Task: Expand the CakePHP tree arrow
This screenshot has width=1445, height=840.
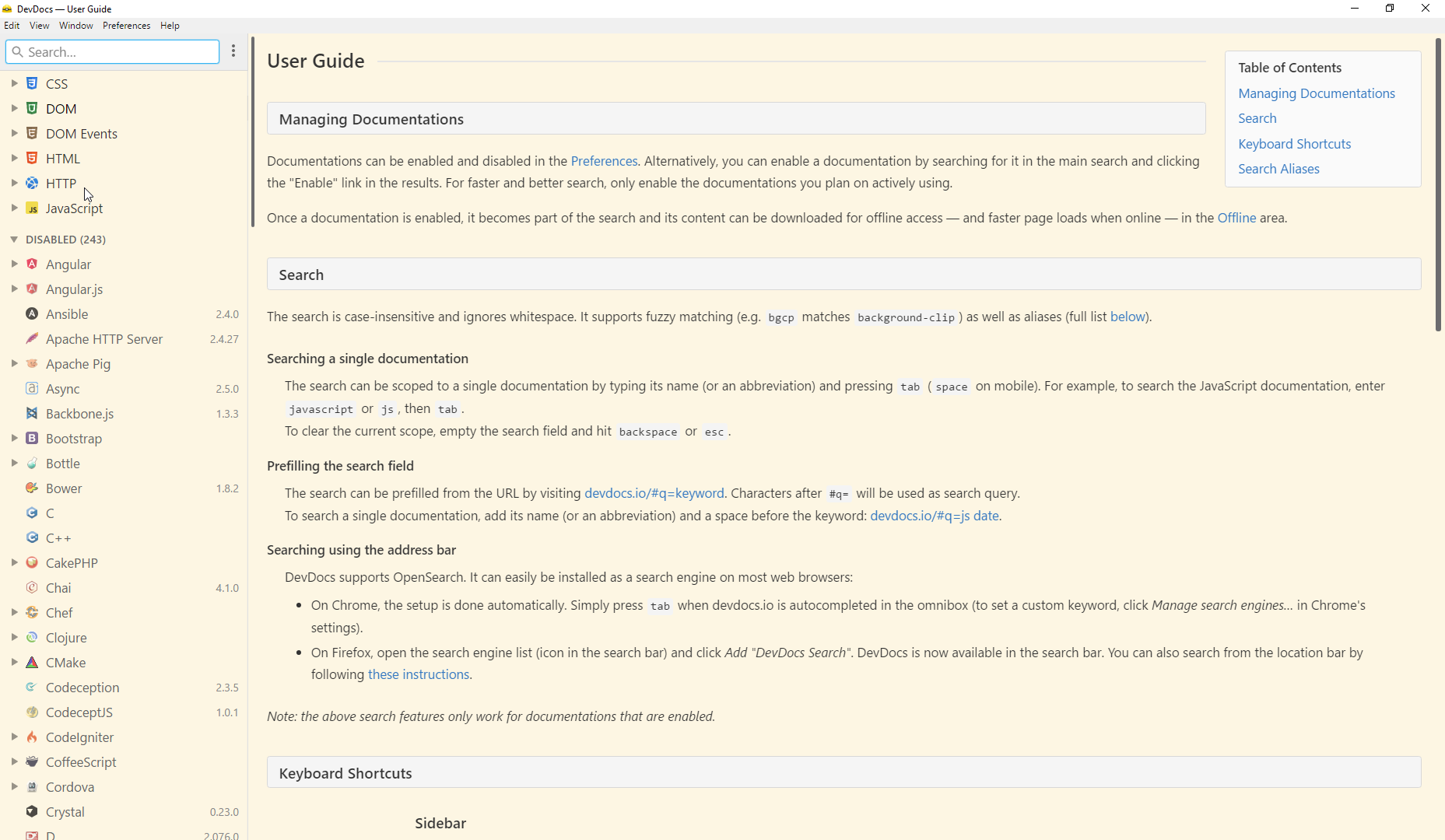Action: [14, 562]
